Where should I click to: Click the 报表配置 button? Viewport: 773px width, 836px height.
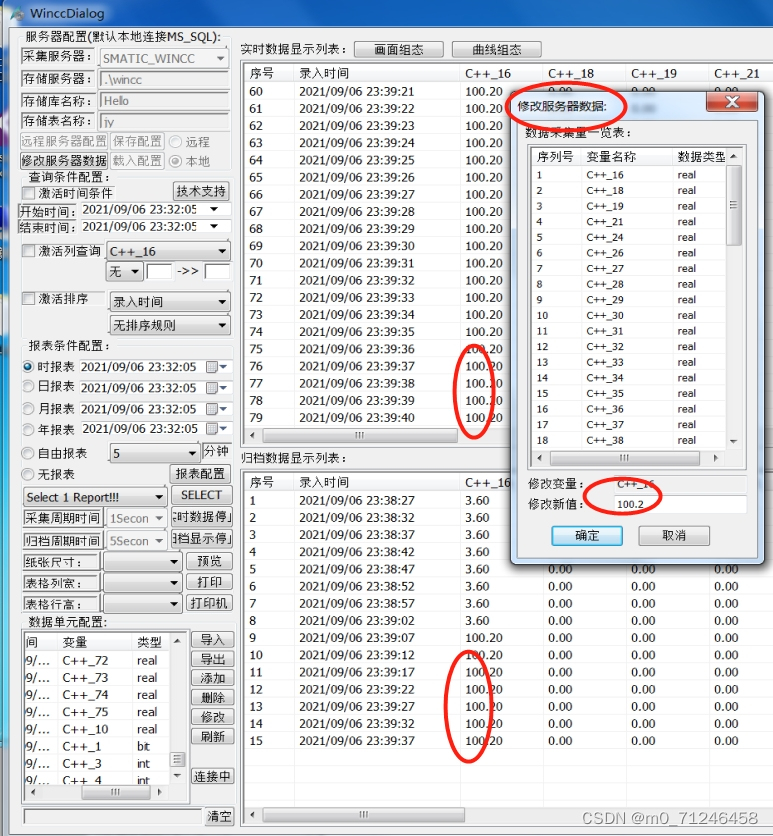[200, 473]
